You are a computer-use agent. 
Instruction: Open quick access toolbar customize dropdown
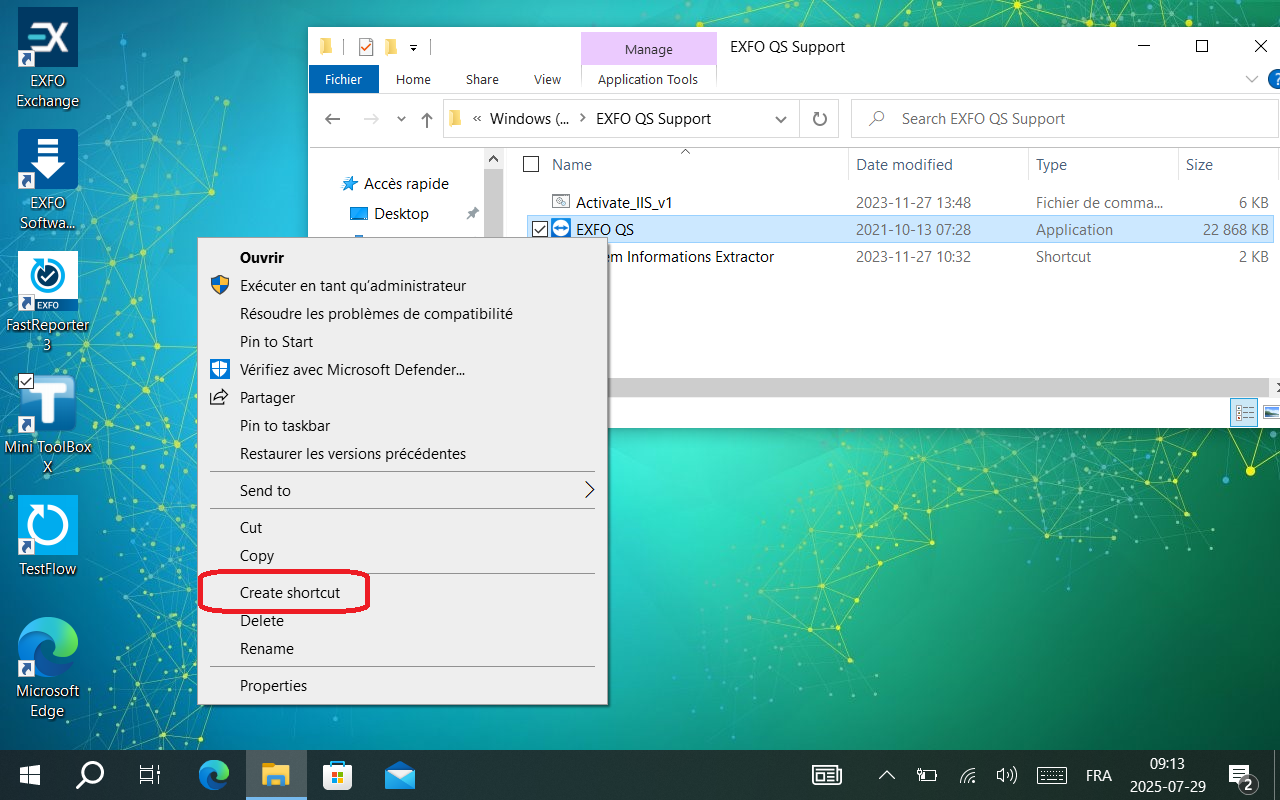[413, 47]
